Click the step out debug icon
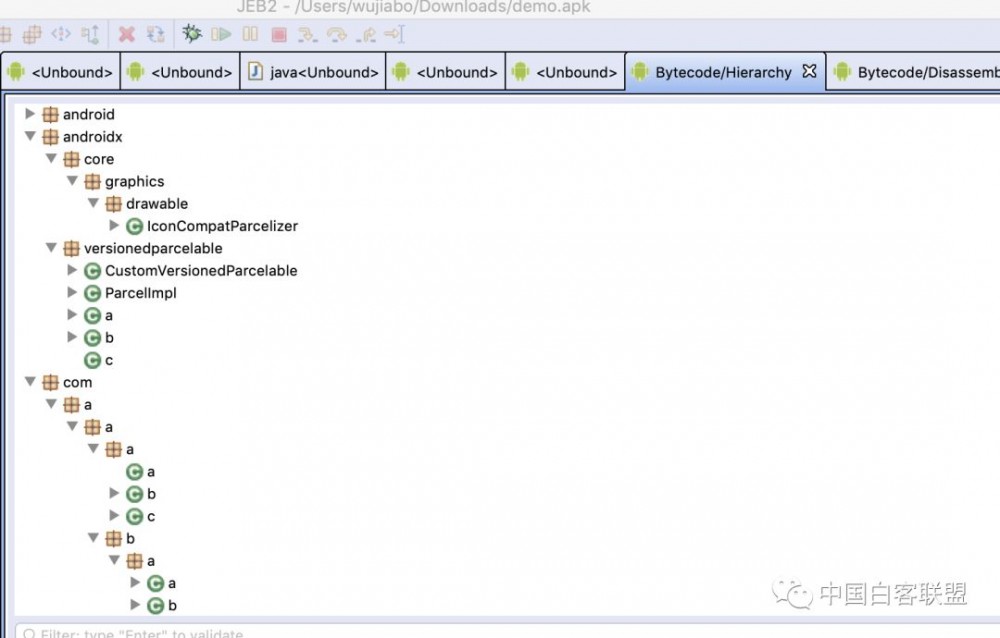 click(x=366, y=34)
